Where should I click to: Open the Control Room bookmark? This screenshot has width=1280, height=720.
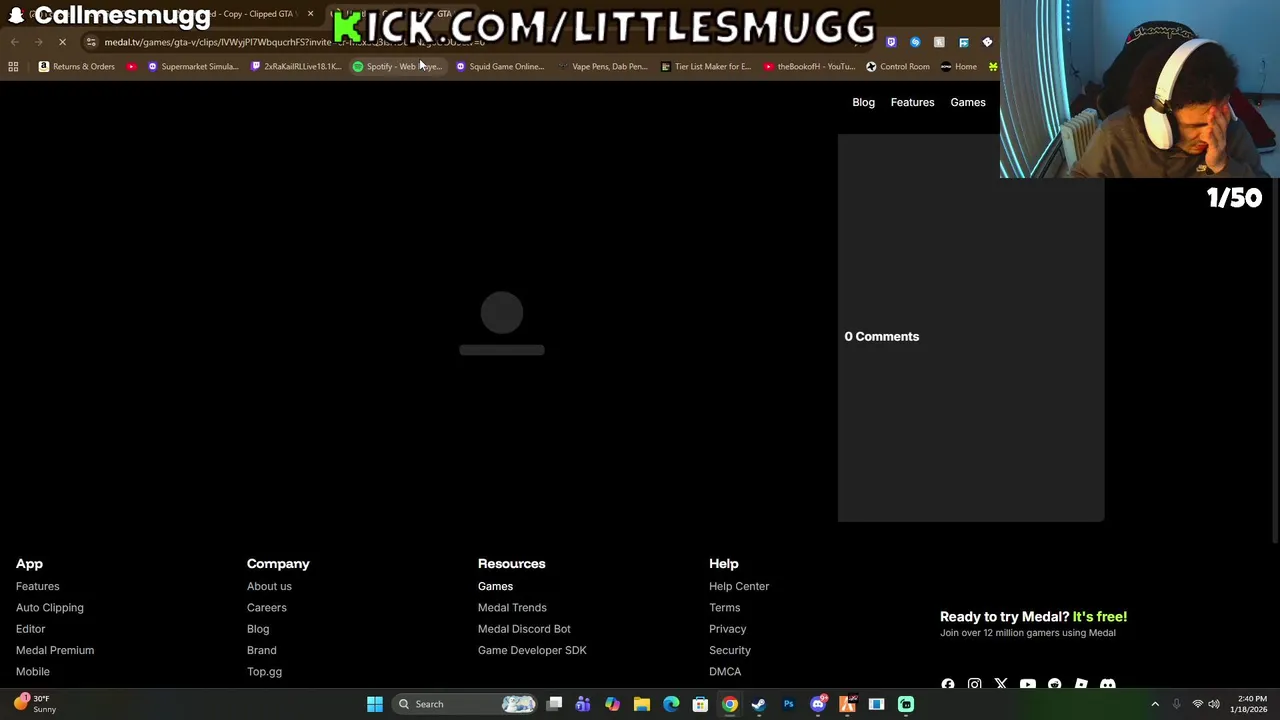click(x=898, y=67)
